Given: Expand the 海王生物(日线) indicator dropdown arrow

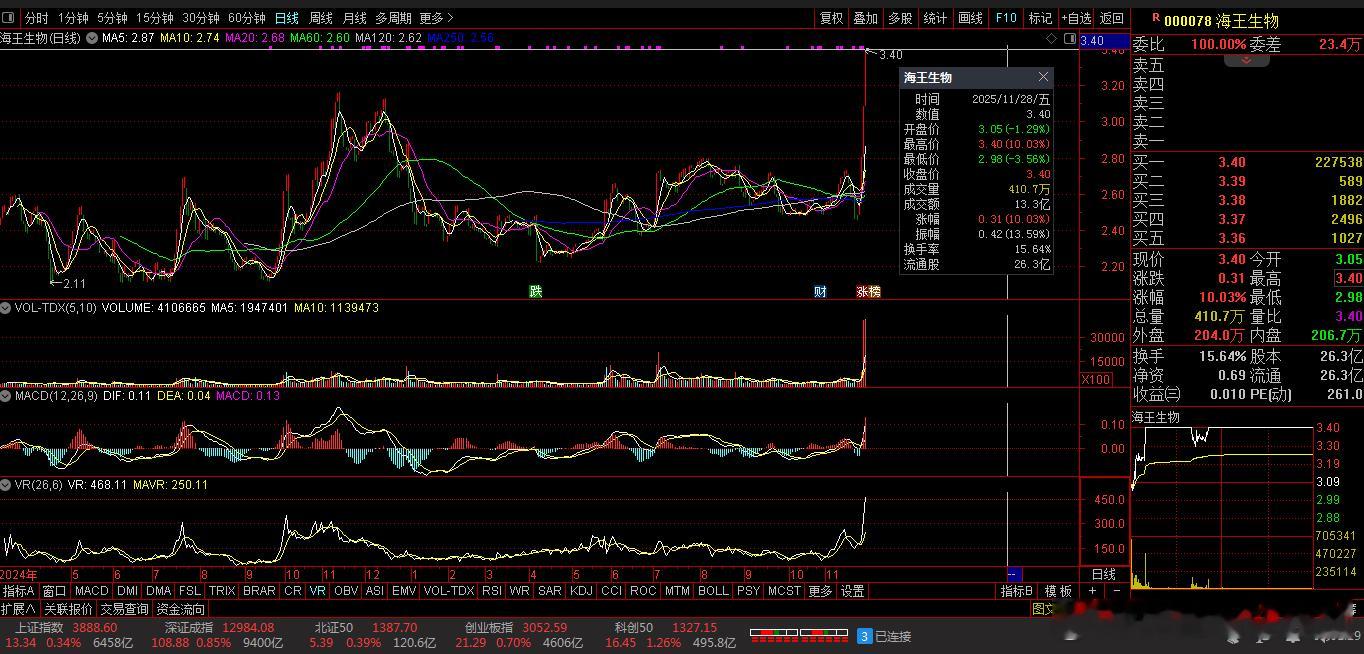Looking at the screenshot, I should coord(92,38).
